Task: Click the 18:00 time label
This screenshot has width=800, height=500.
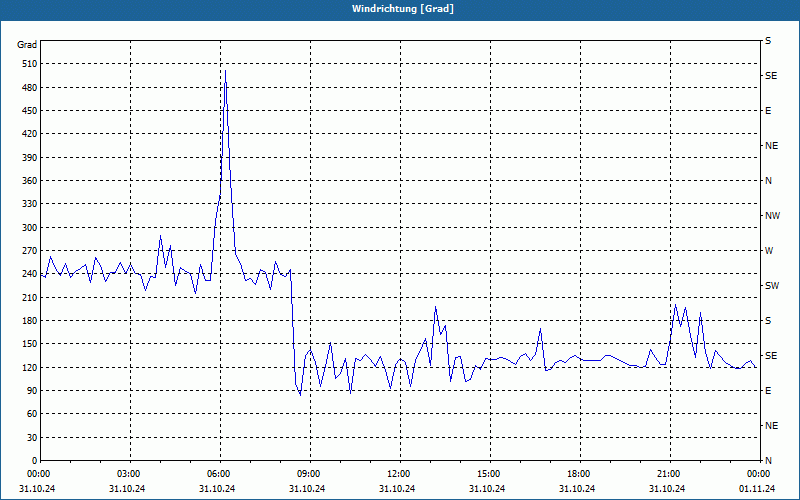Action: coord(578,474)
